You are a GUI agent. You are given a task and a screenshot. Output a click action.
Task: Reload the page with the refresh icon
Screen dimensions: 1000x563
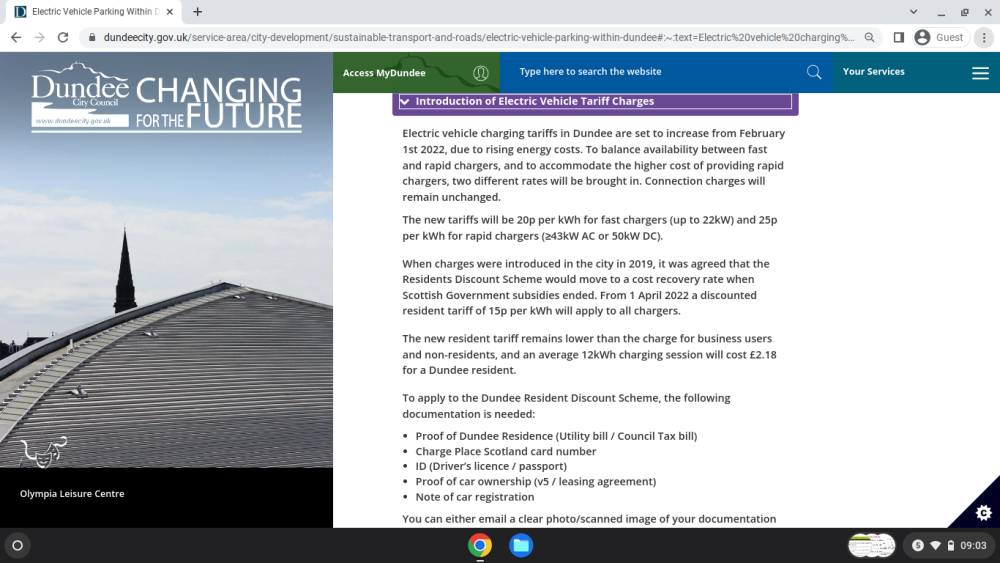click(x=62, y=38)
